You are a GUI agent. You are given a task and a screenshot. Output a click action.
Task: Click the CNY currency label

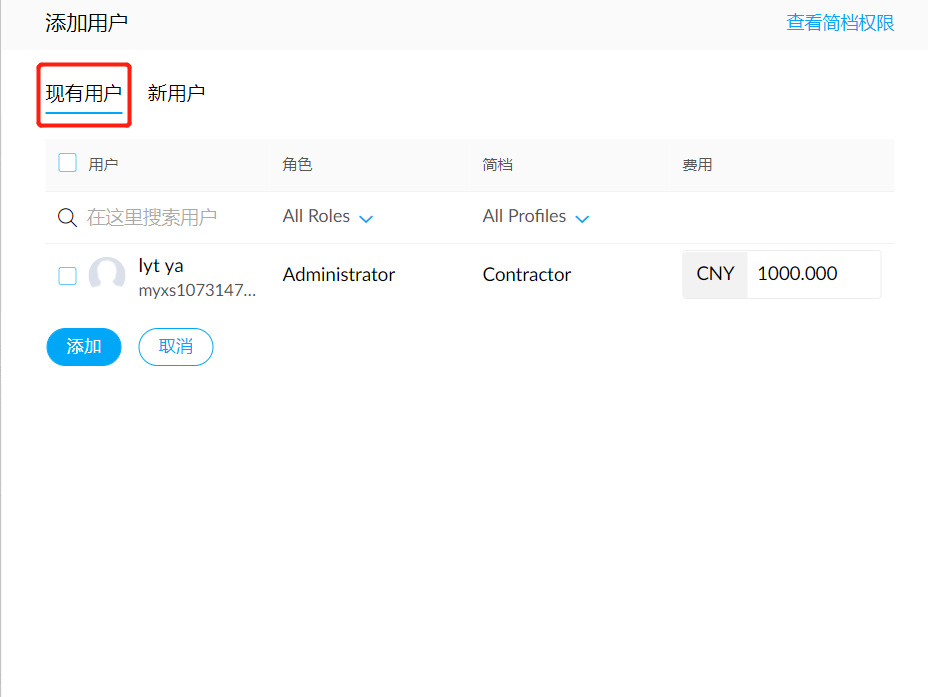point(715,274)
